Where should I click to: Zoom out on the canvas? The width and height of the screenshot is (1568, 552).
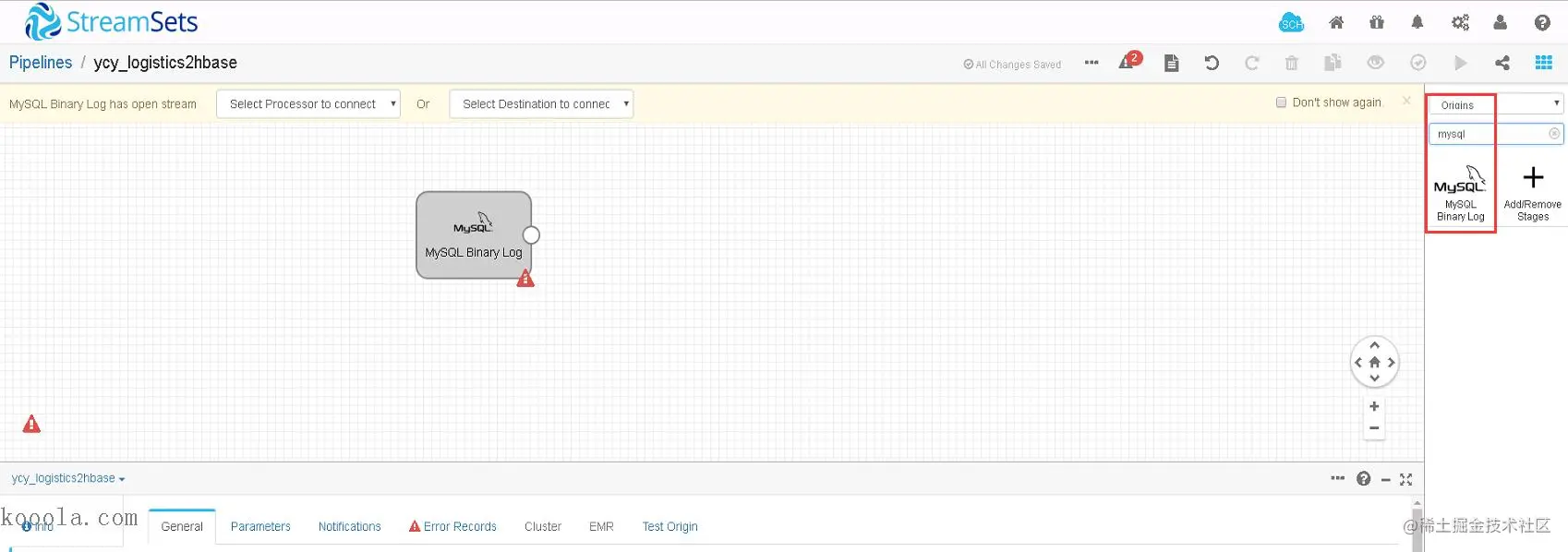click(1374, 428)
